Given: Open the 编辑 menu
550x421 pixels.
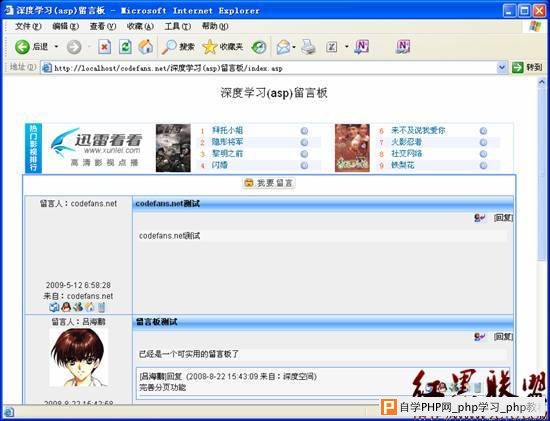Looking at the screenshot, I should [x=65, y=26].
